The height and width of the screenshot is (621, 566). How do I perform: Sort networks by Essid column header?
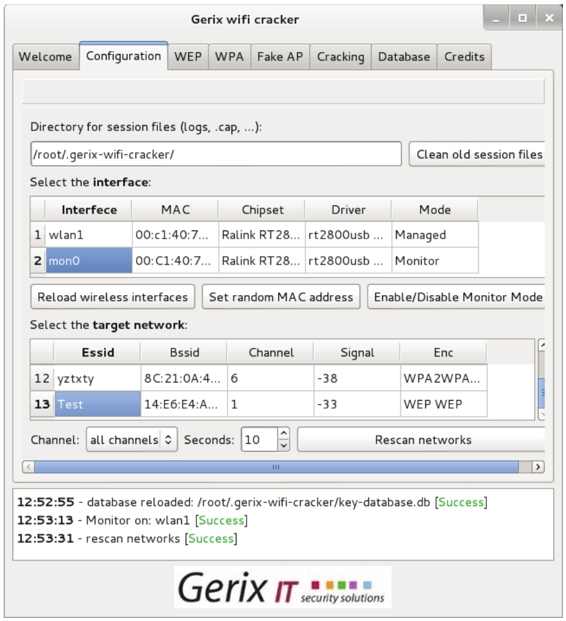pyautogui.click(x=97, y=352)
